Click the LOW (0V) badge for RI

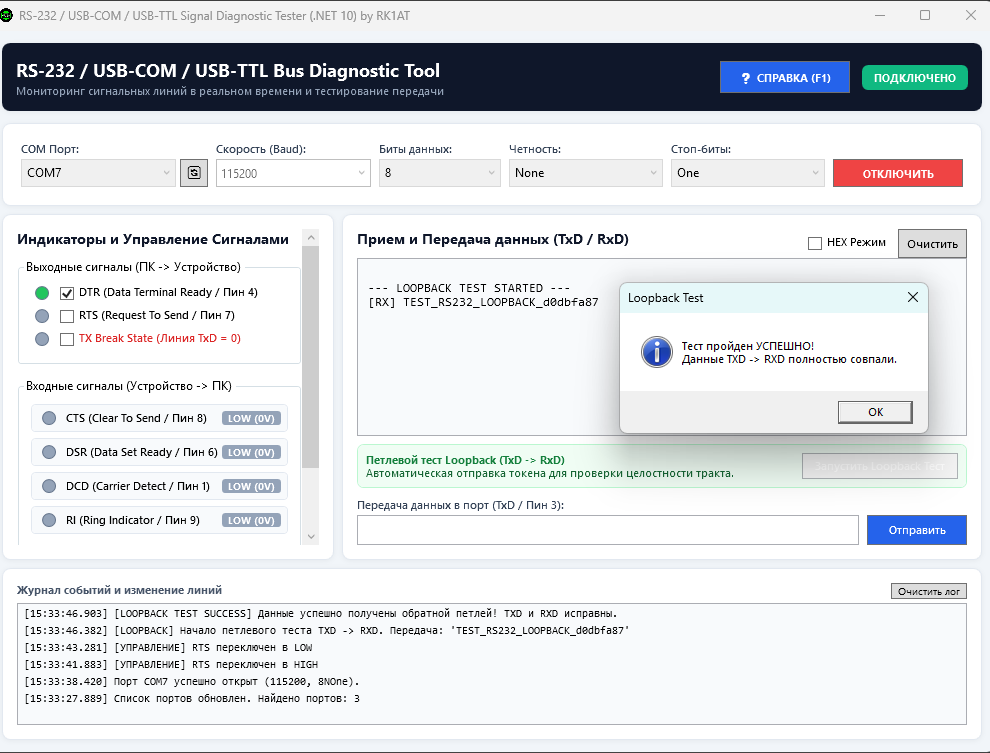coord(251,520)
